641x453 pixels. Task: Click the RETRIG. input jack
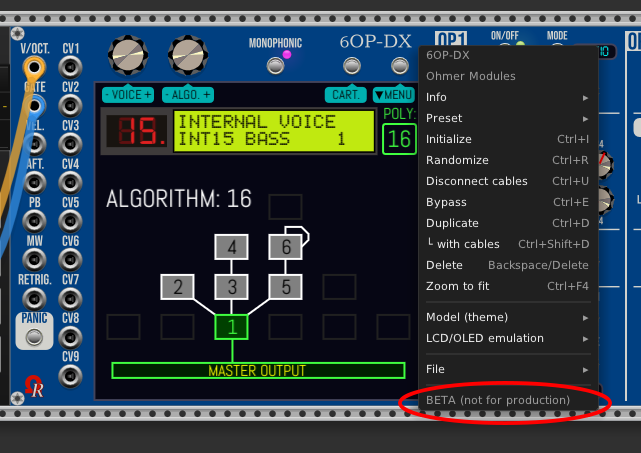click(x=34, y=298)
